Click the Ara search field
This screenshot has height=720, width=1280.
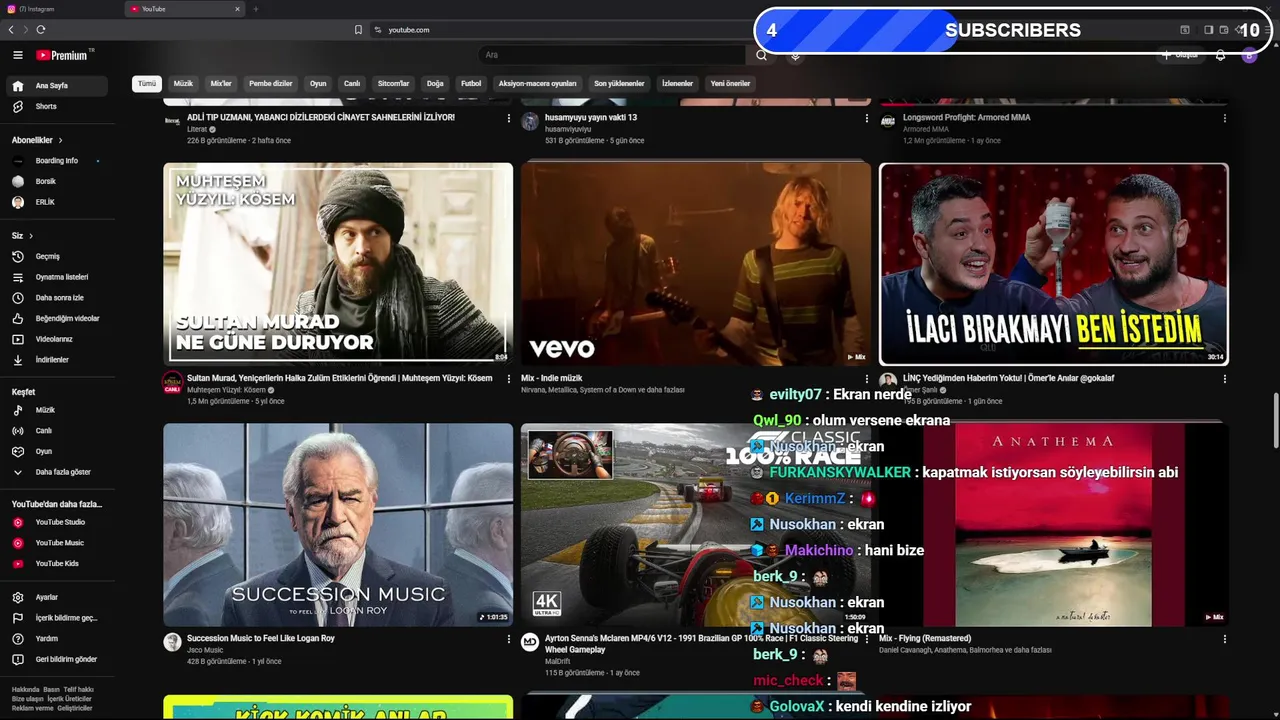(610, 55)
